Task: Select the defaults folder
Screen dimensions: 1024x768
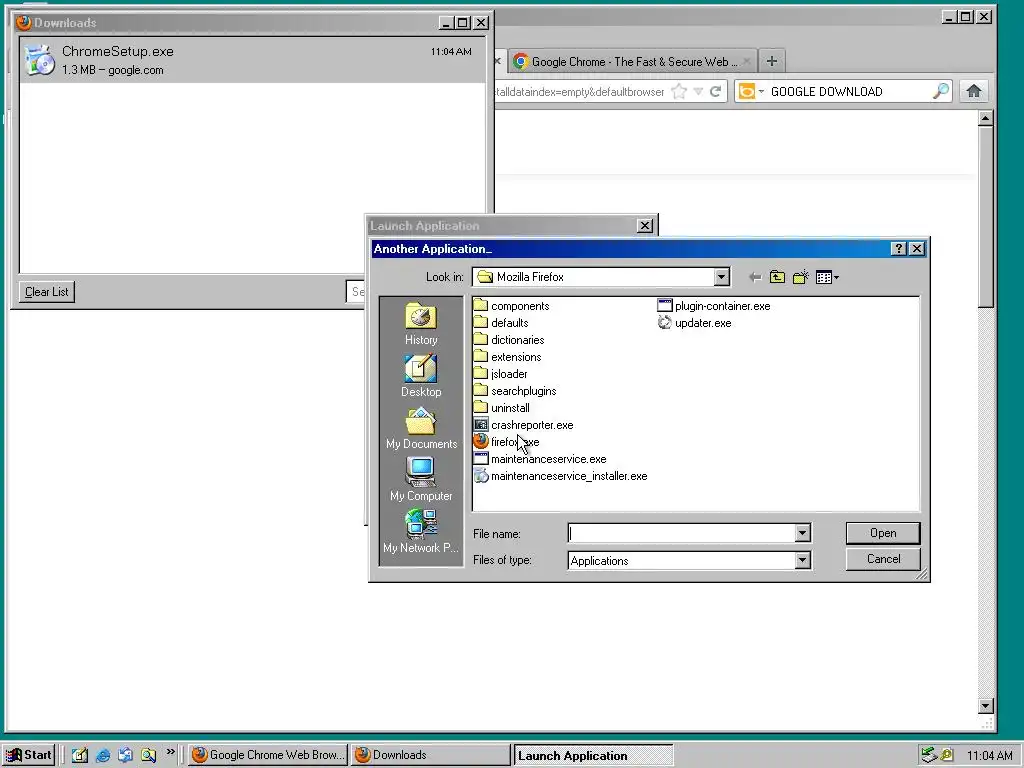Action: click(x=501, y=323)
